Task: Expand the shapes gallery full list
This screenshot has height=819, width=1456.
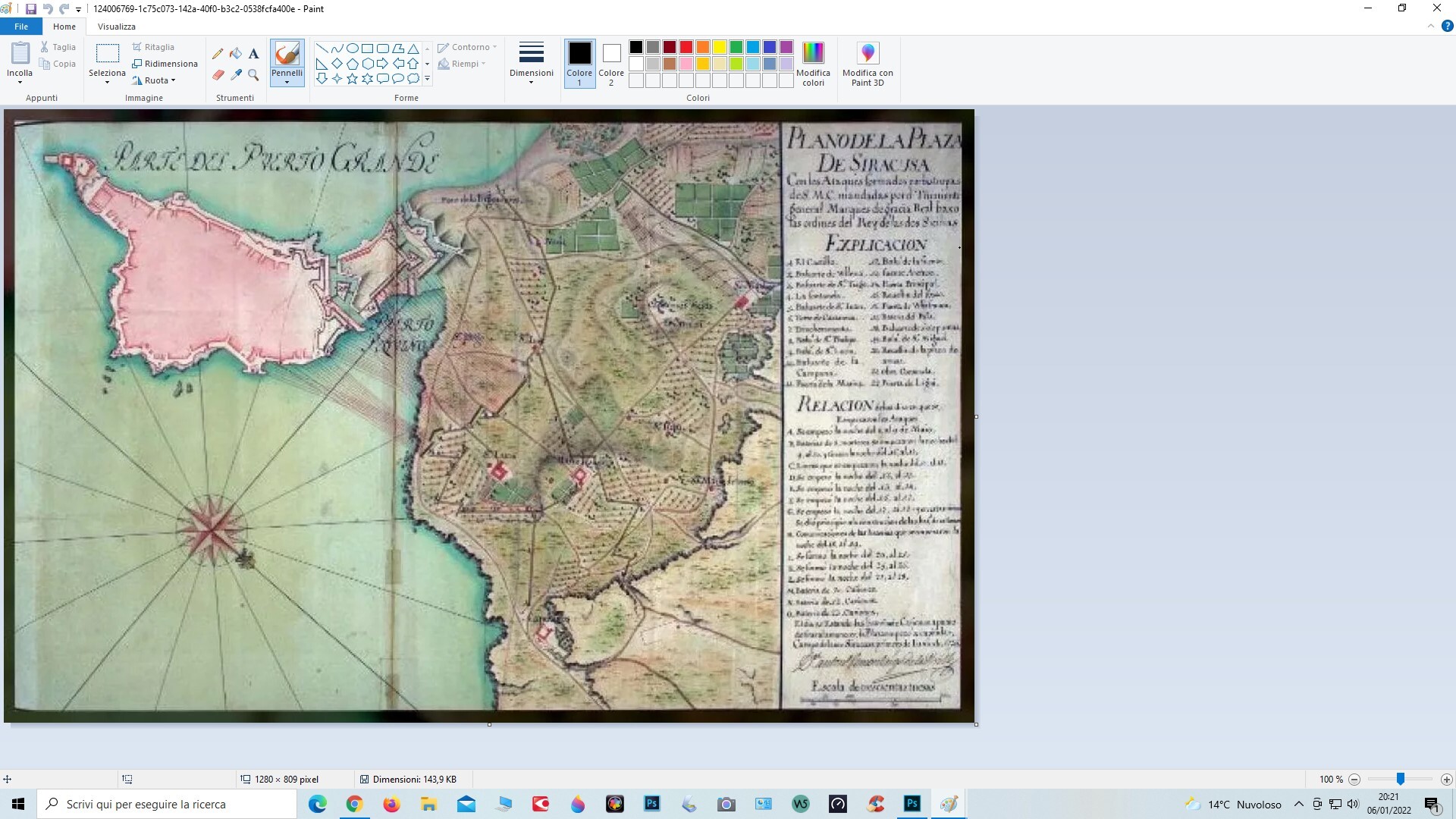Action: [x=428, y=79]
